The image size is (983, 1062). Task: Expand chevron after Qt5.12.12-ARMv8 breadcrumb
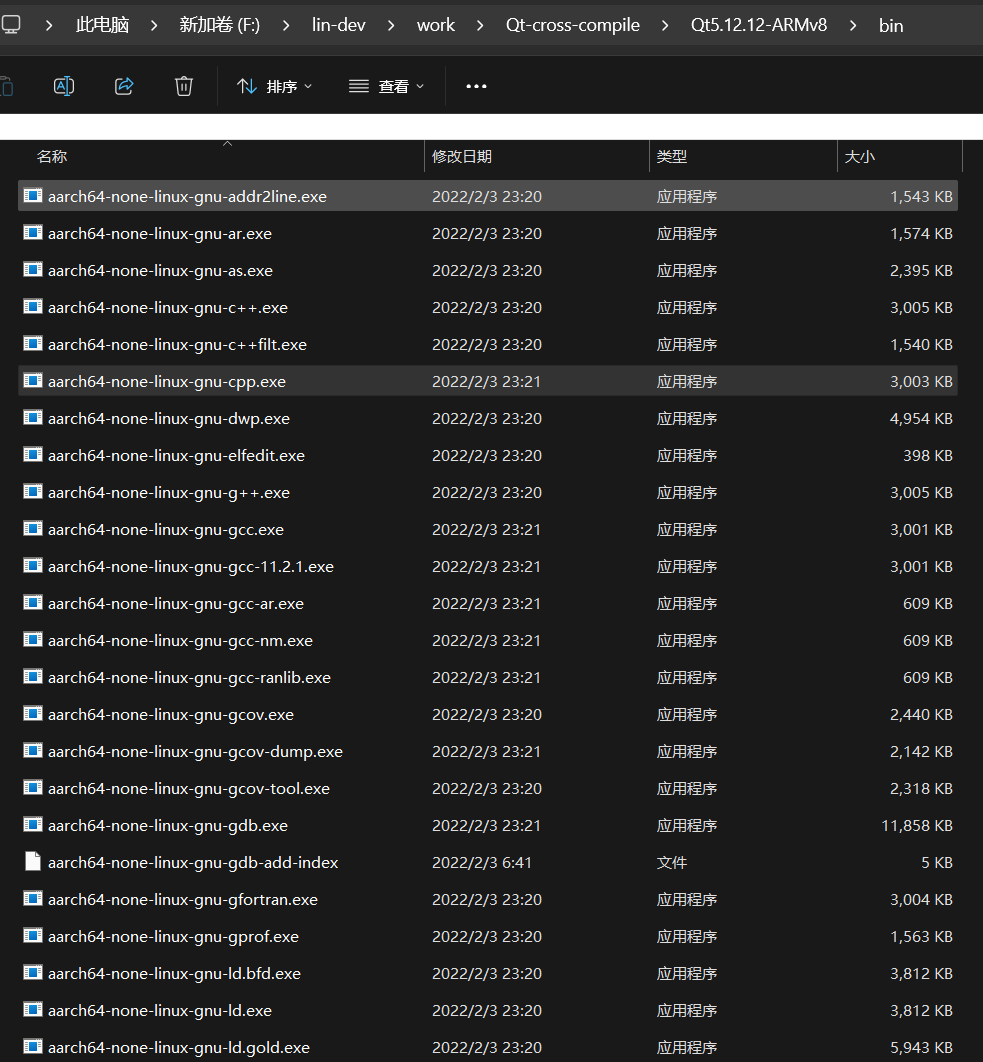click(x=853, y=25)
